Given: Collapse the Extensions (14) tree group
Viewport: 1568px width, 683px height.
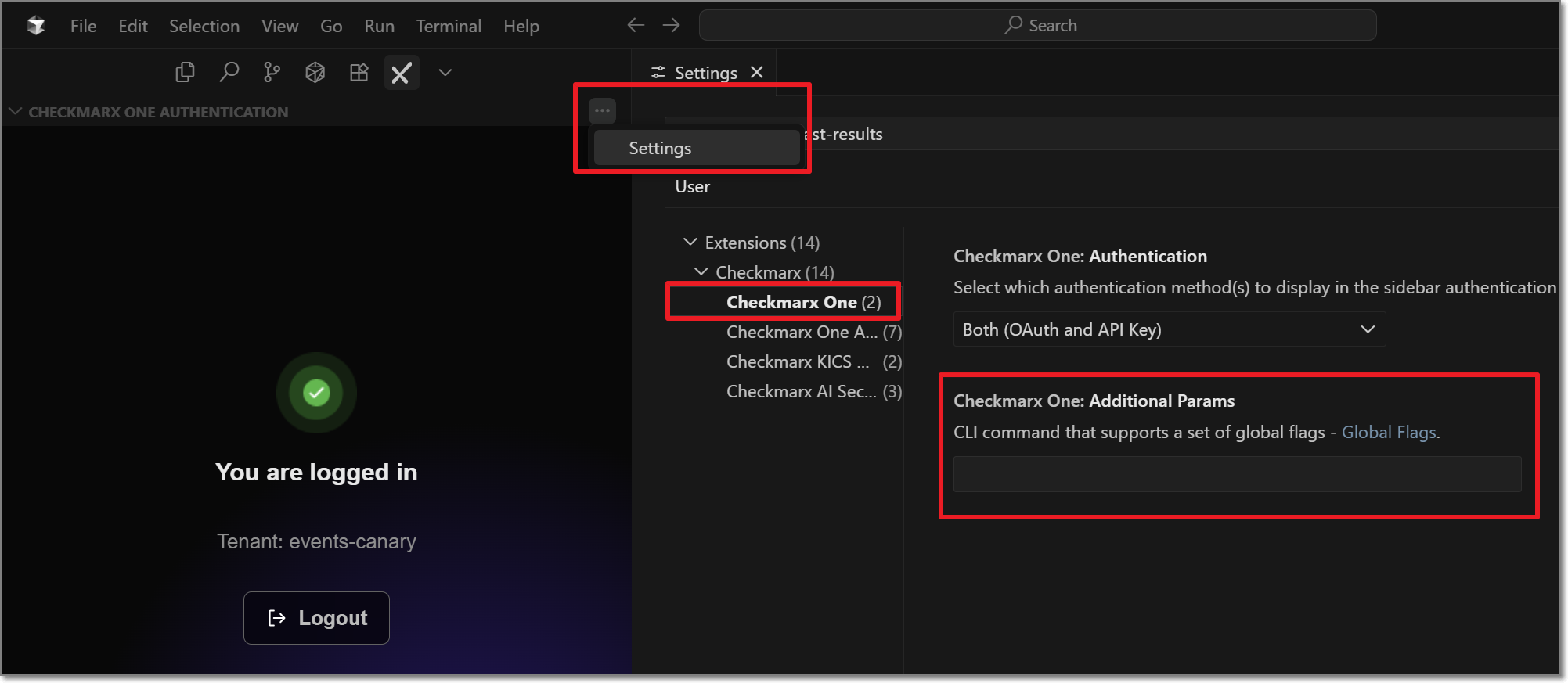Looking at the screenshot, I should 690,243.
